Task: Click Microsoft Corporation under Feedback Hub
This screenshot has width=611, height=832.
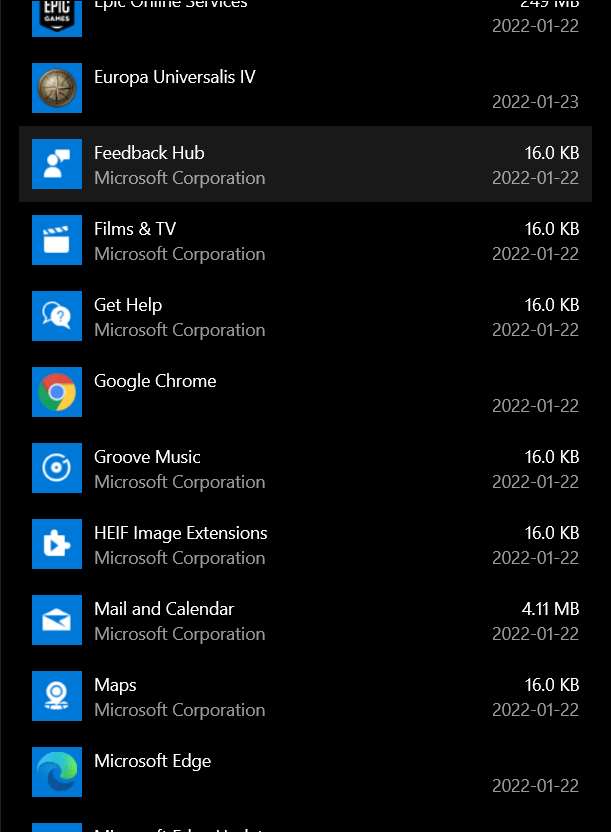Action: 179,178
